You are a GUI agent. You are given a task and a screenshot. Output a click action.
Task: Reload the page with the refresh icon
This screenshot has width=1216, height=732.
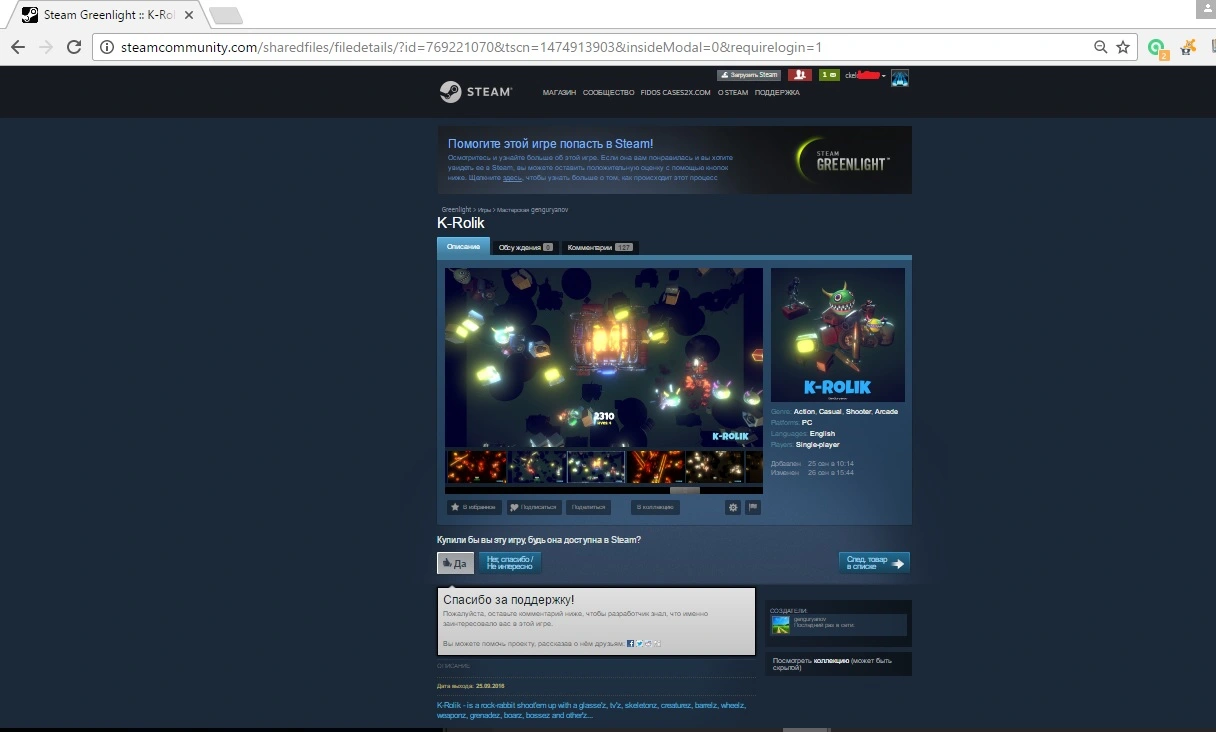(74, 47)
